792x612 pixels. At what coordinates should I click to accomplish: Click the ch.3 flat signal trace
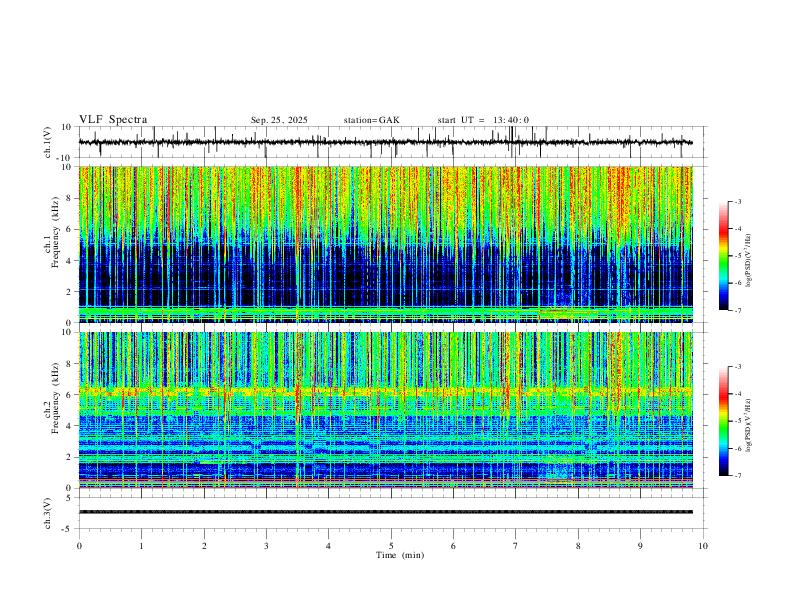(x=385, y=512)
